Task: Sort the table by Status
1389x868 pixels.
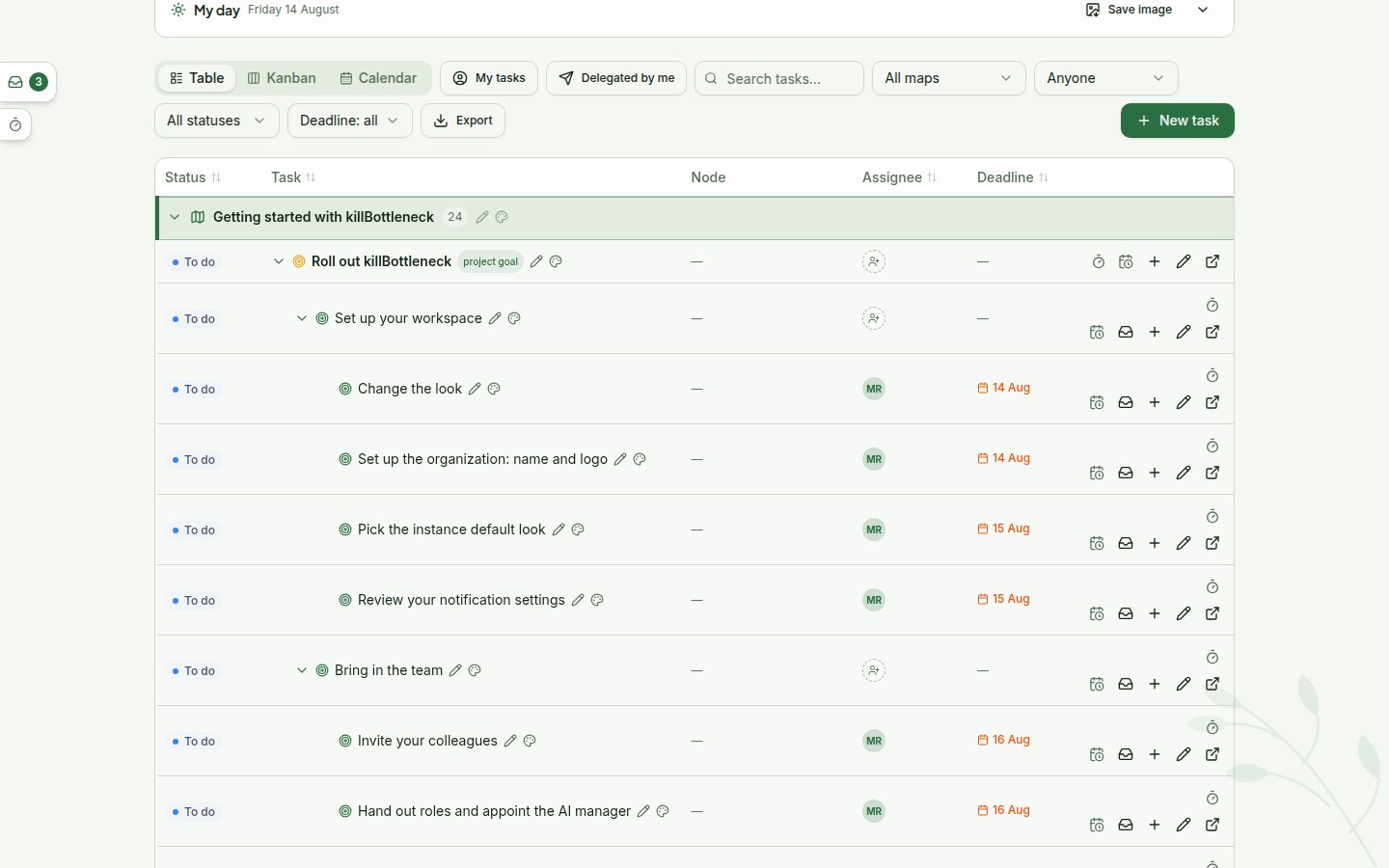Action: [x=193, y=177]
